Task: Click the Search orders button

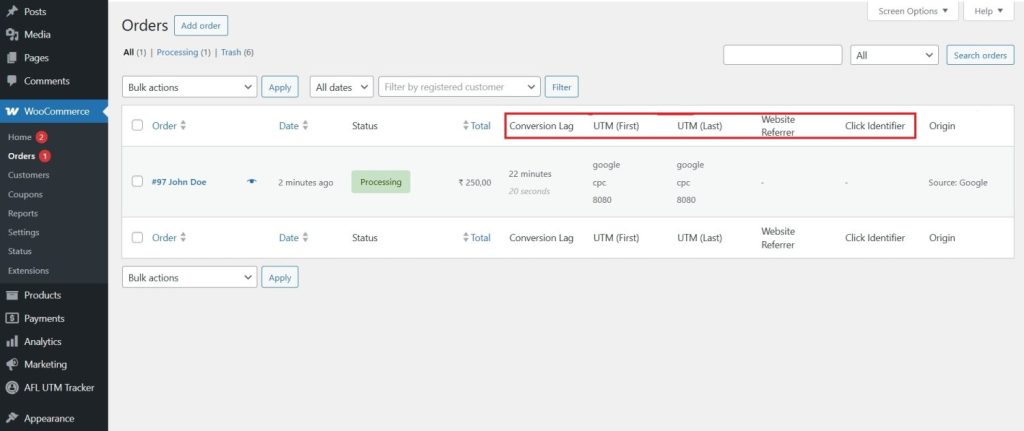Action: click(x=980, y=56)
